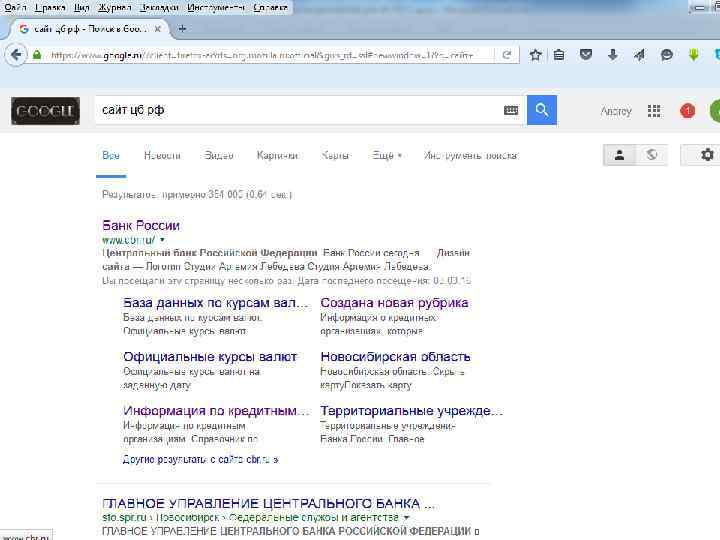
Task: Switch to the Новости tab
Action: click(x=162, y=155)
